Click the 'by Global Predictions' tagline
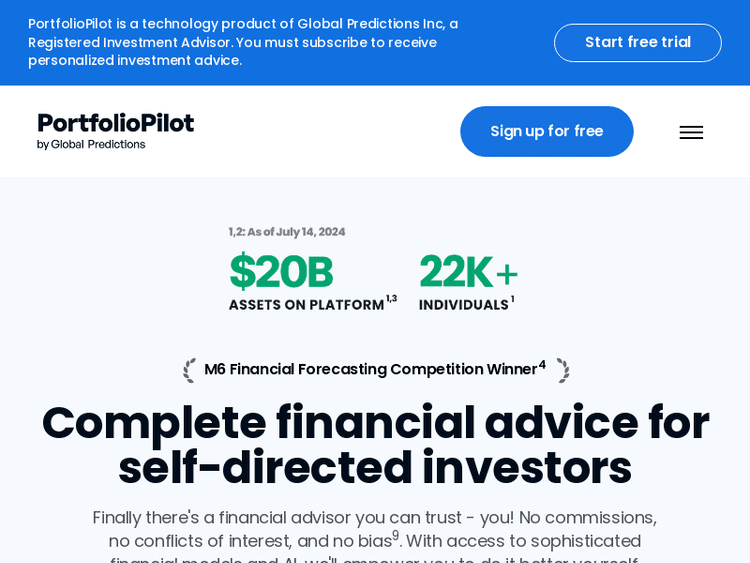 (x=91, y=145)
